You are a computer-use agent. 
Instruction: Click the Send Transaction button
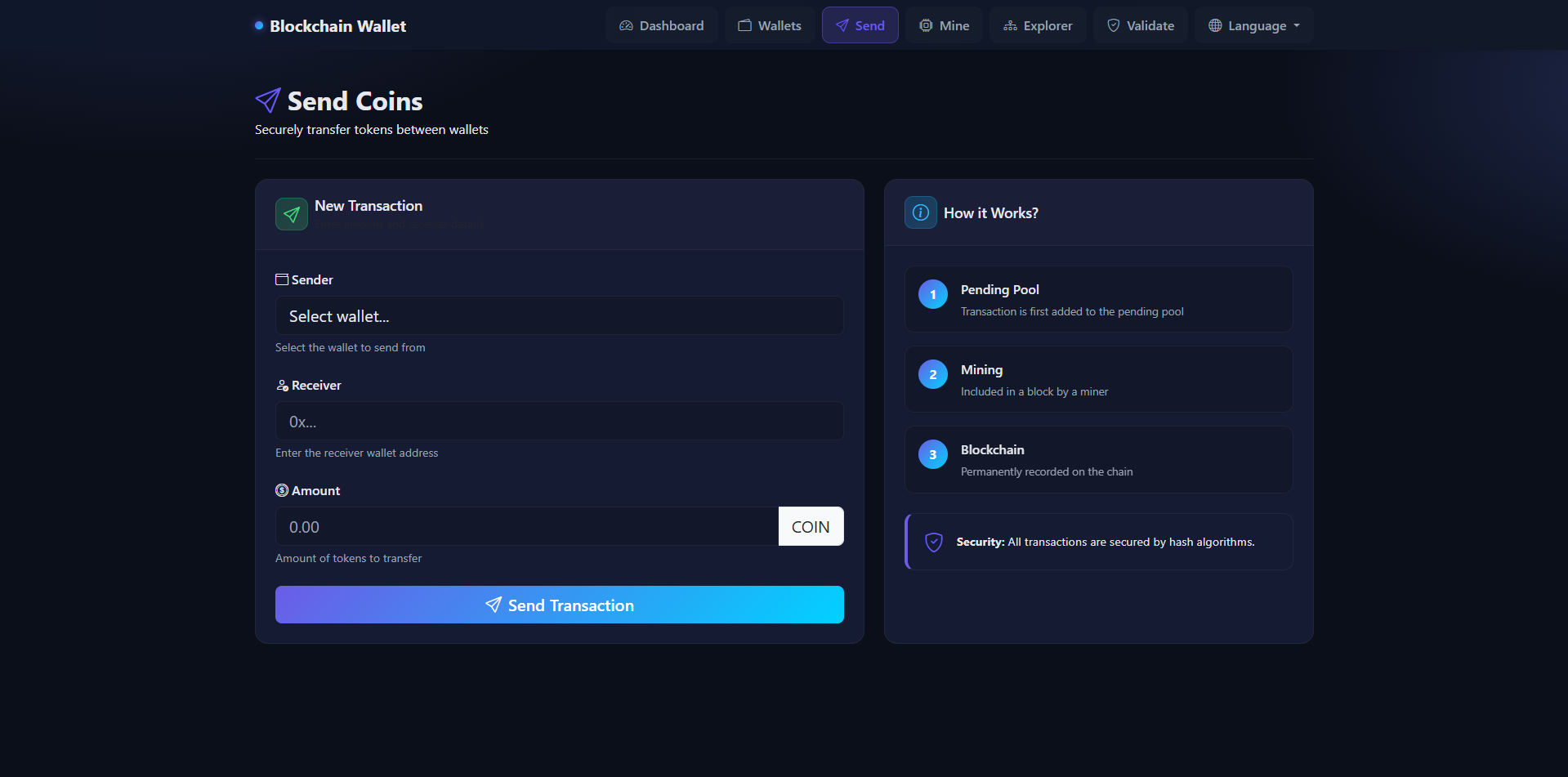559,605
